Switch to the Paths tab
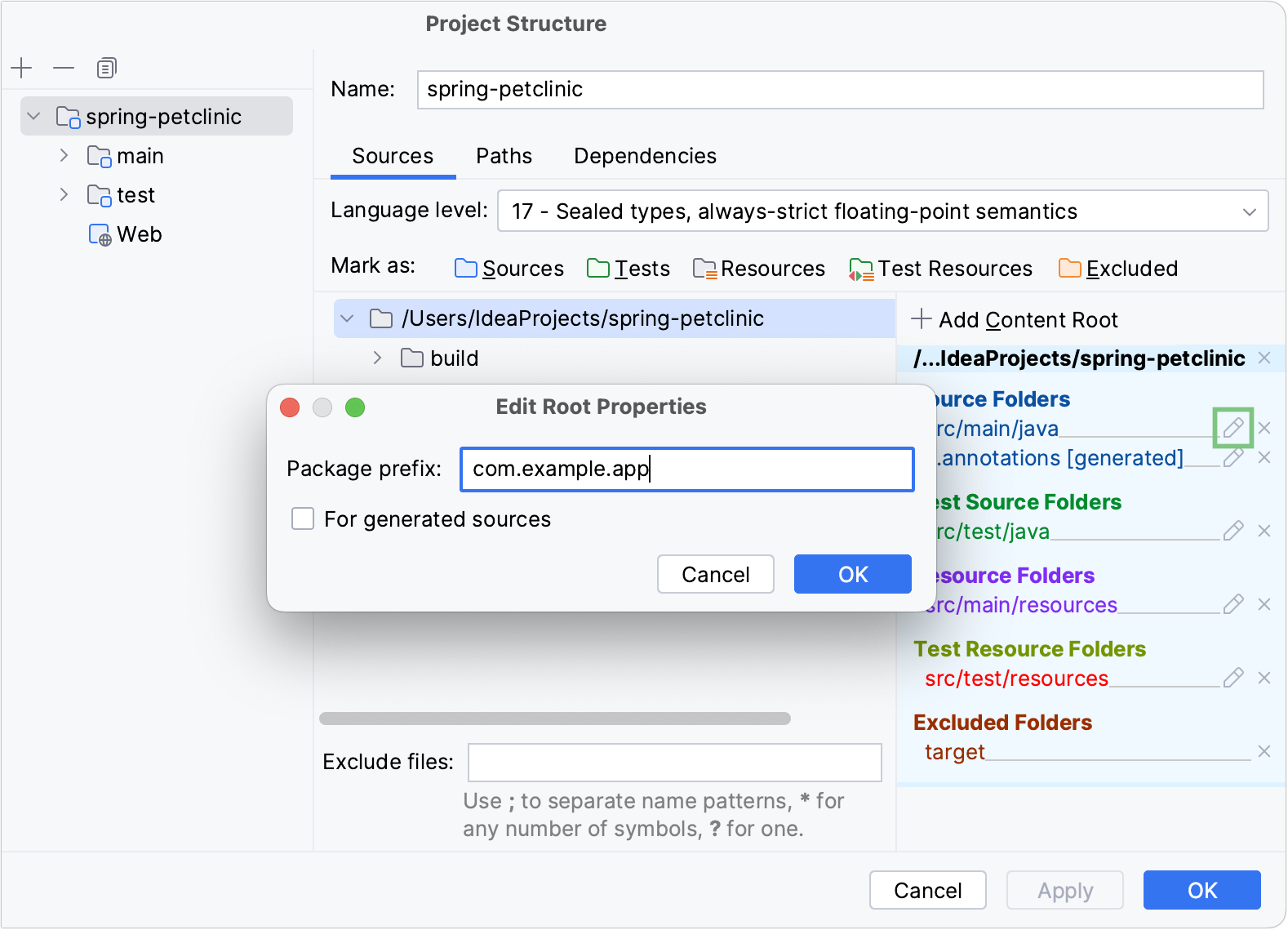1288x930 pixels. pos(504,156)
